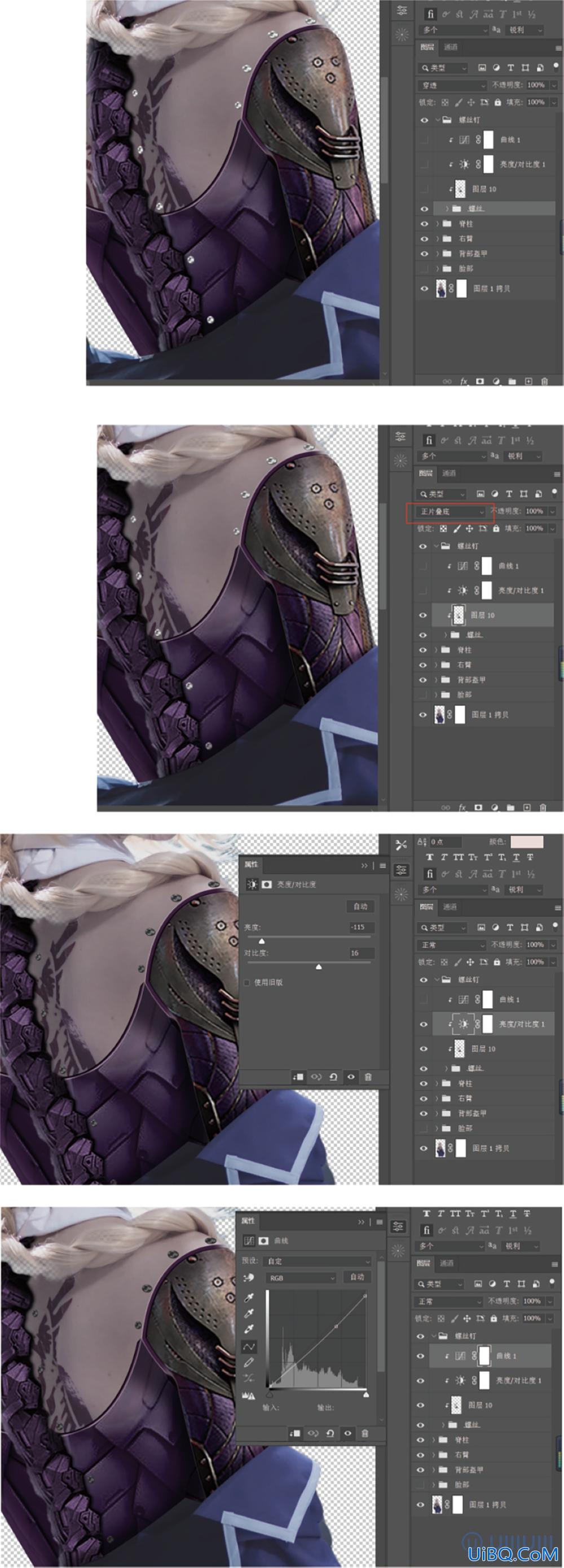Pick the white point eyedropper in Curves panel
This screenshot has height=1568, width=564.
point(249,1329)
